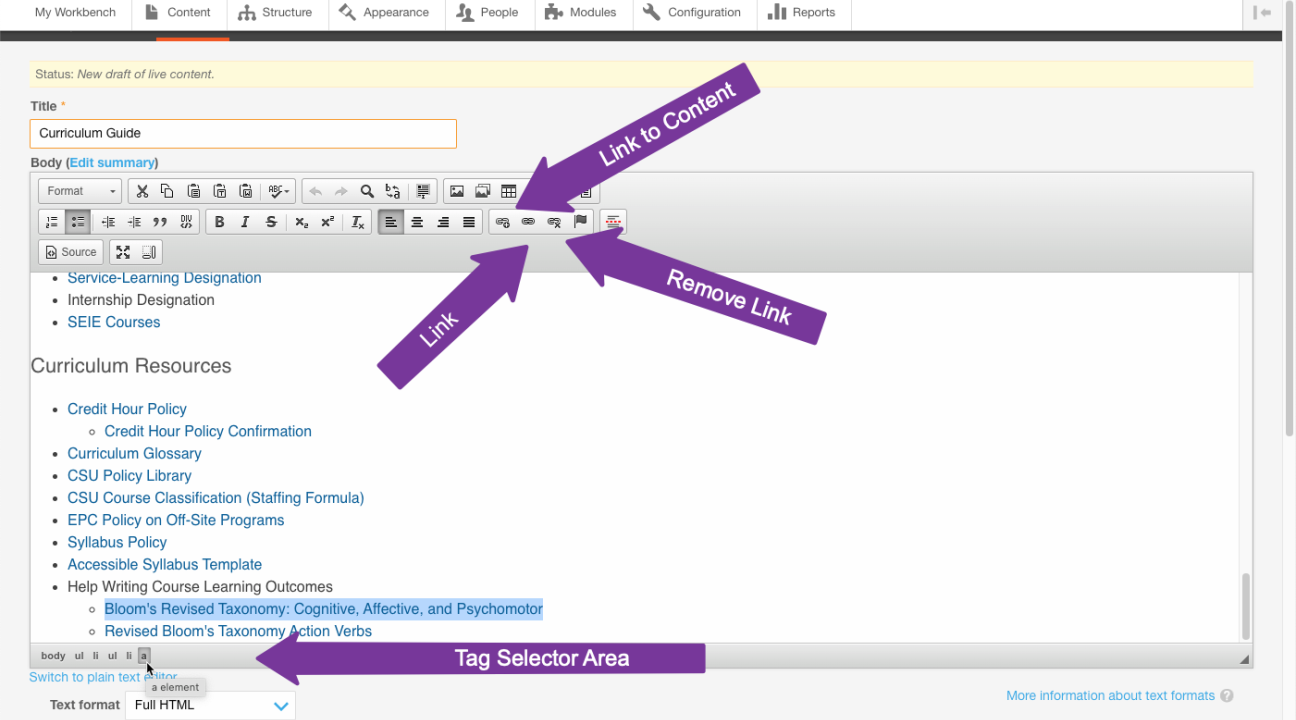Screen dimensions: 1296x720
Task: Open the Format dropdown
Action: click(x=81, y=191)
